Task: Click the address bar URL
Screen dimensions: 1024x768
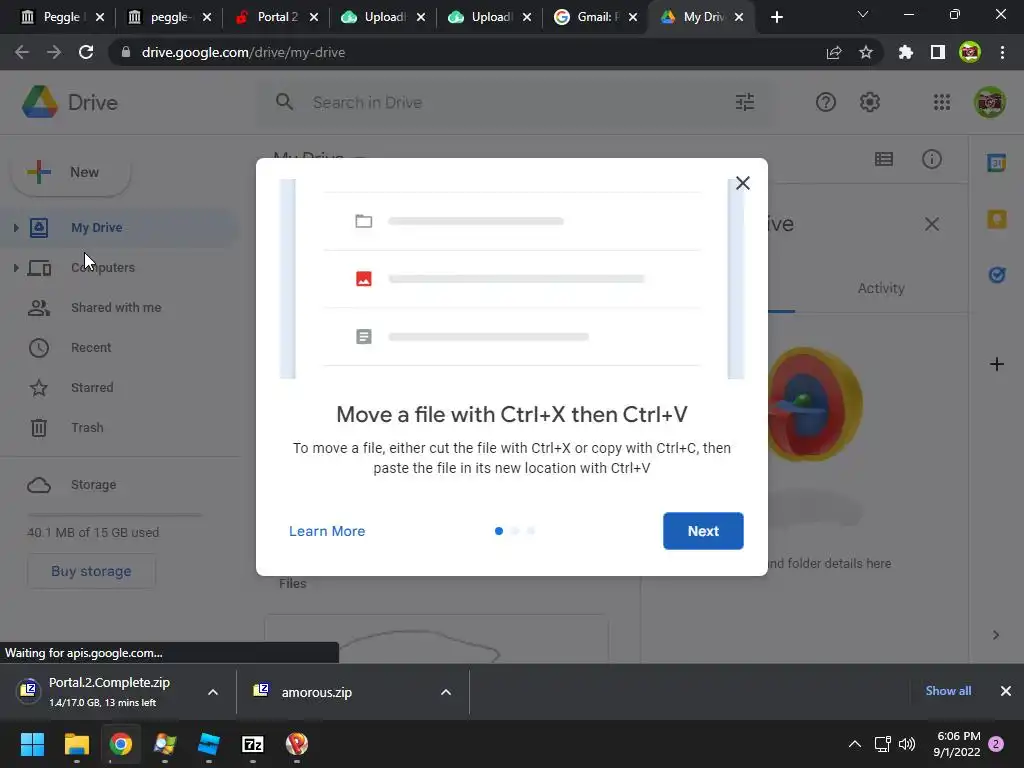Action: [x=243, y=52]
